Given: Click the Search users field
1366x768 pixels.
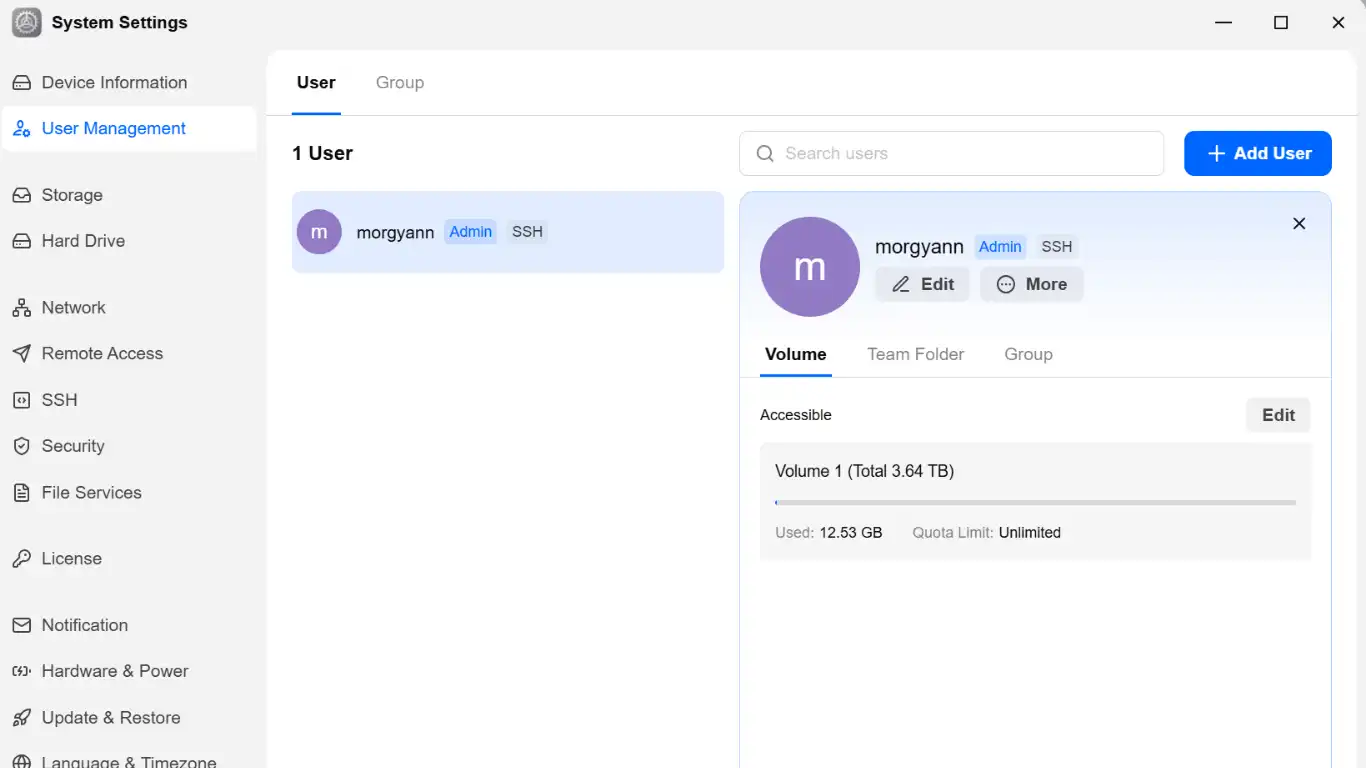Looking at the screenshot, I should click(952, 153).
